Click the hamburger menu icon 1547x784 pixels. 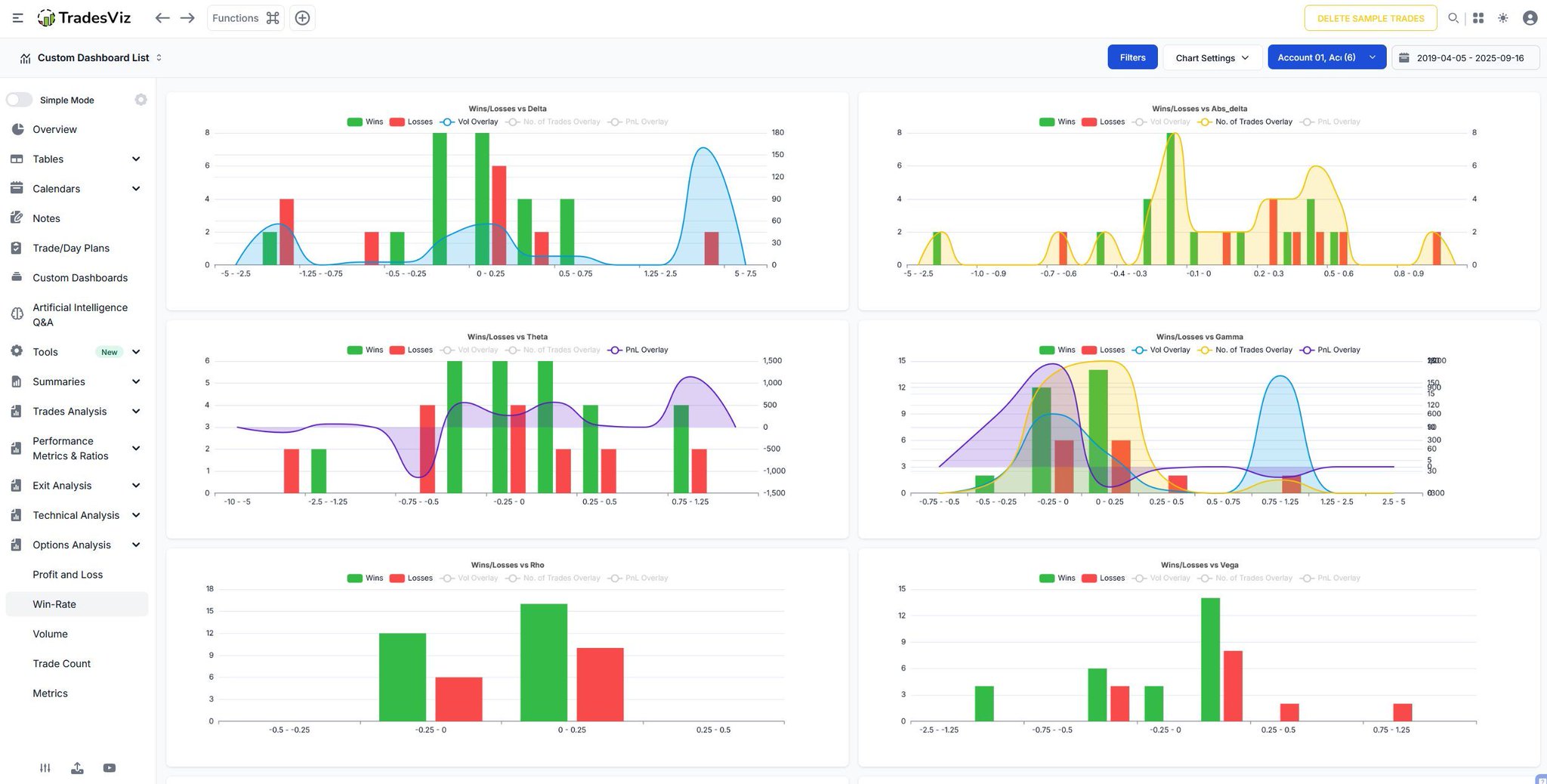(17, 18)
